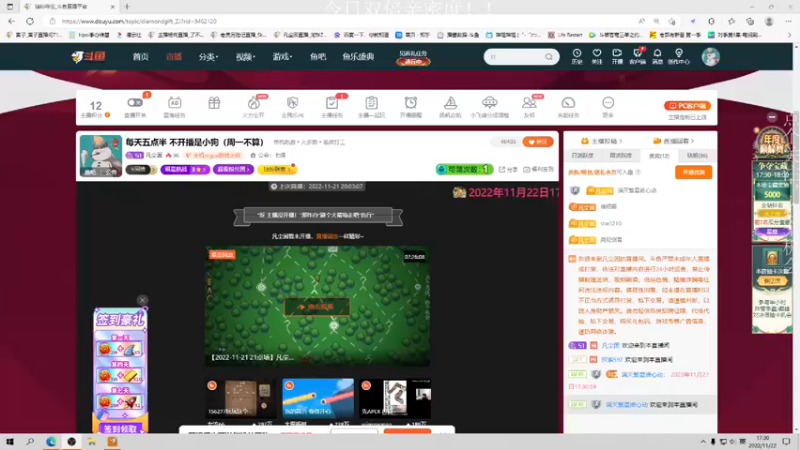The image size is (800, 450).
Task: Open the clipboard streamer plan icon
Action: (x=371, y=107)
